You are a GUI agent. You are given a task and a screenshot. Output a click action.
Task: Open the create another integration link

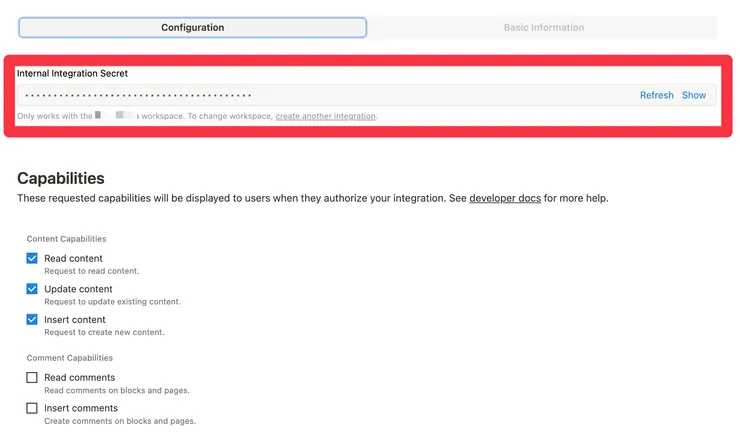point(326,116)
